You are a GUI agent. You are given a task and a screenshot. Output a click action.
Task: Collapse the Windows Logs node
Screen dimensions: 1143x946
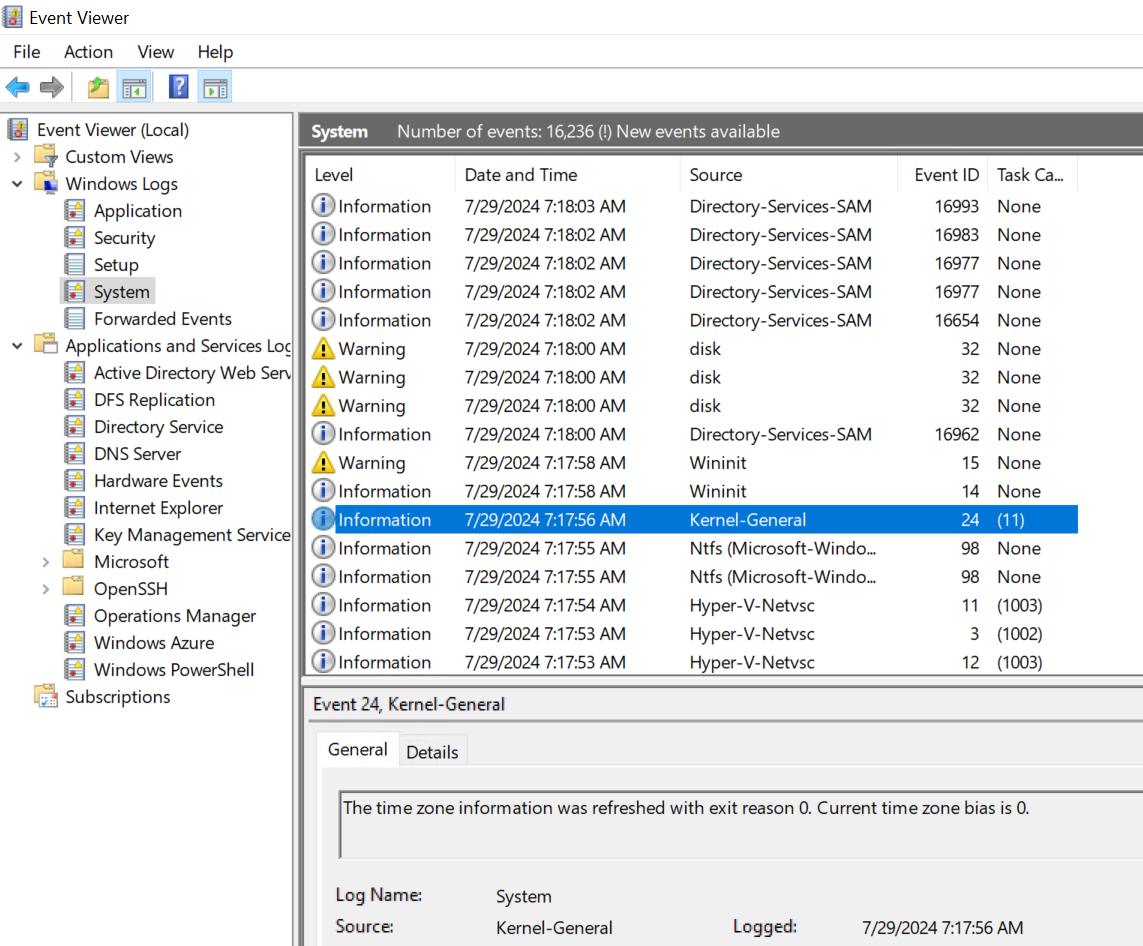pyautogui.click(x=17, y=184)
